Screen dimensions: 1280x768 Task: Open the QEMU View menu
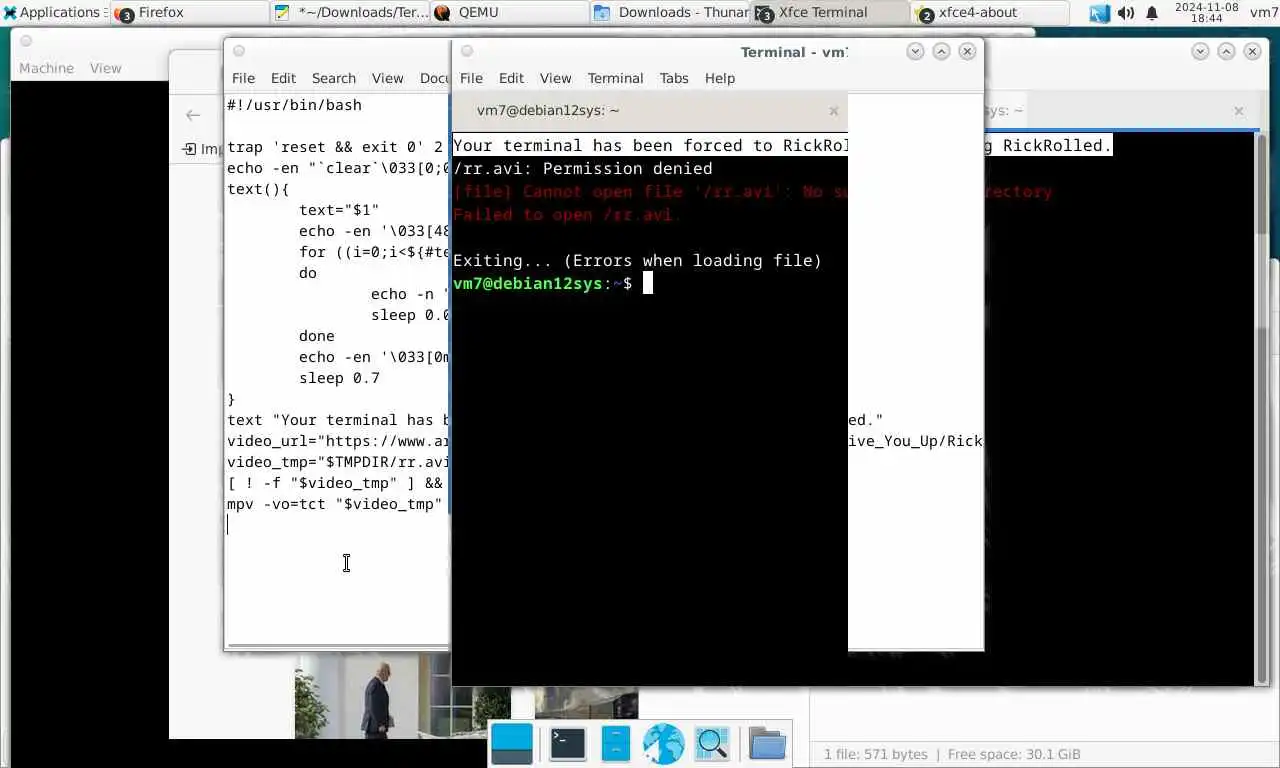tap(106, 68)
